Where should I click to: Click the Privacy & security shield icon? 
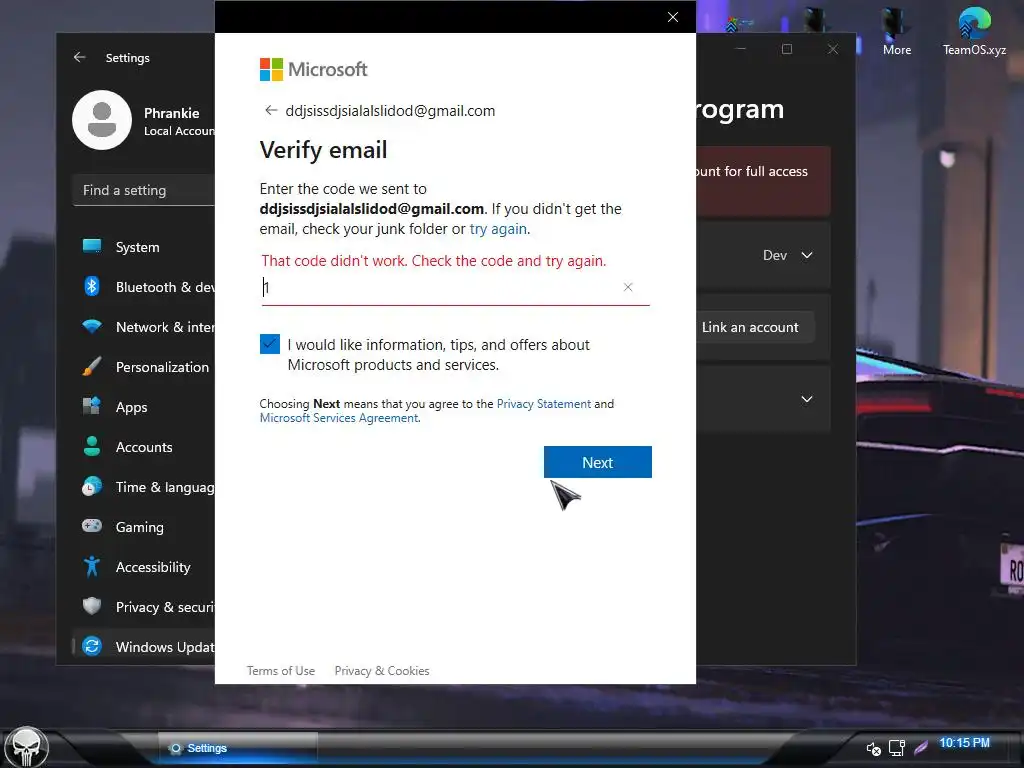pyautogui.click(x=92, y=606)
